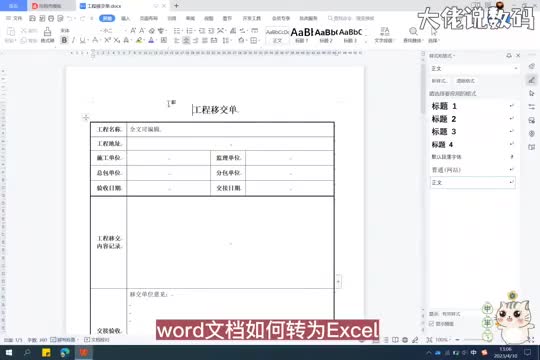Screen dimensions: 540x360
Task: Open a new tab with plus button
Action: pyautogui.click(x=176, y=6)
